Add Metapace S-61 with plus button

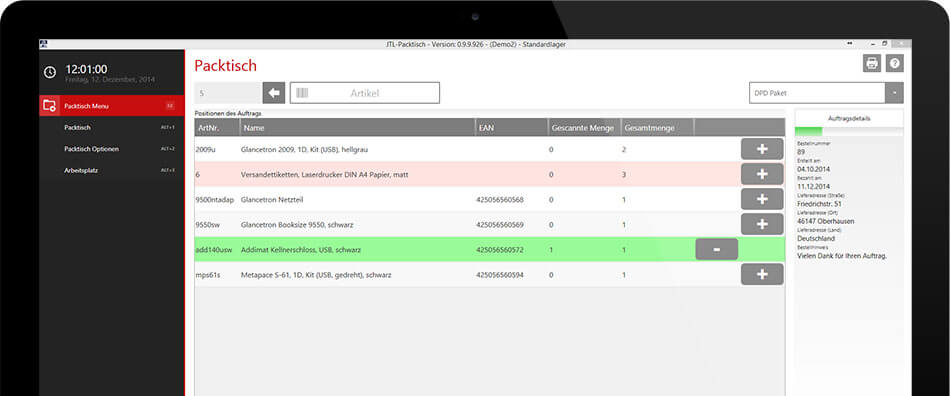tap(762, 274)
